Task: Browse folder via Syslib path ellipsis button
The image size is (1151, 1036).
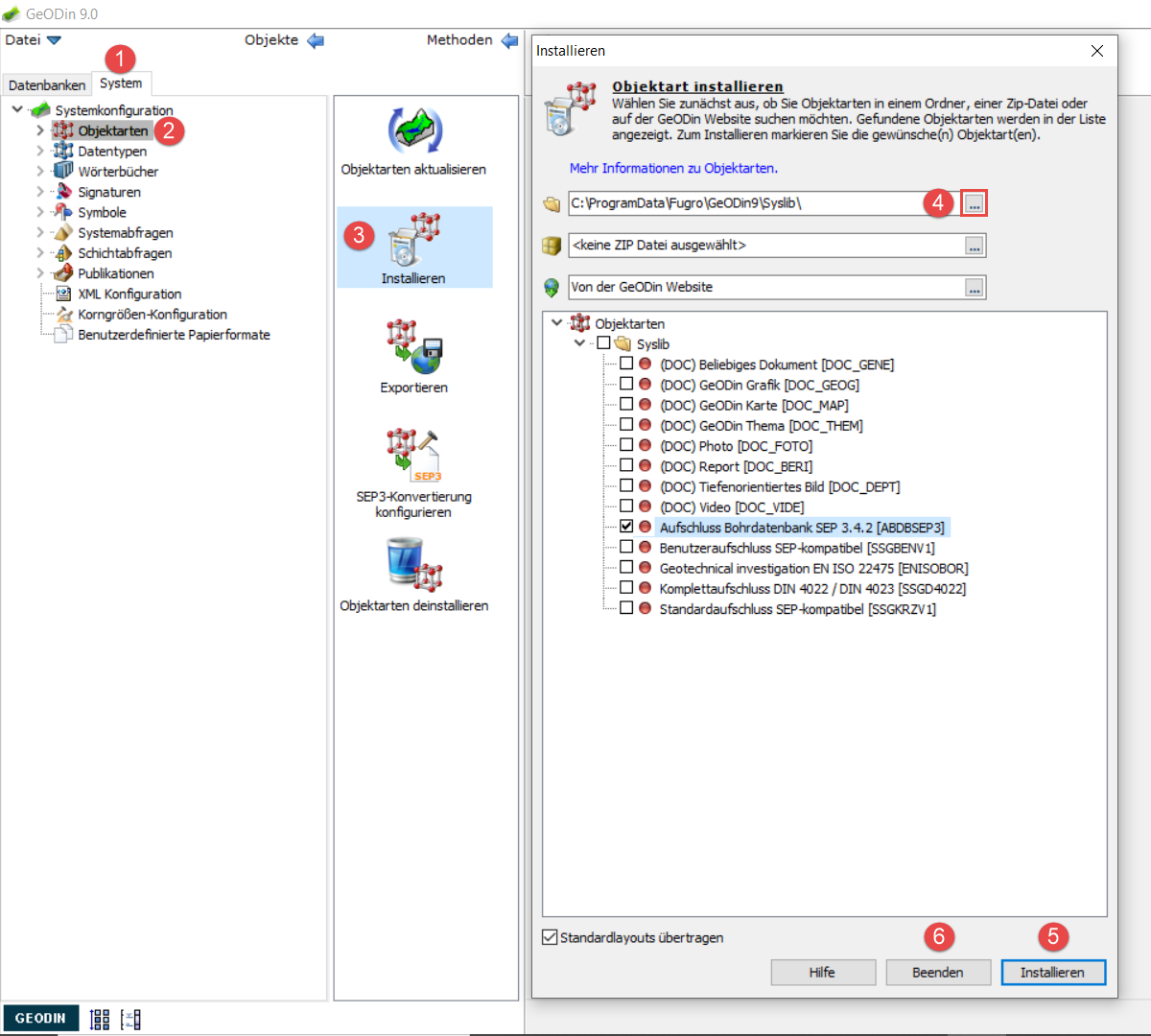Action: (x=975, y=203)
